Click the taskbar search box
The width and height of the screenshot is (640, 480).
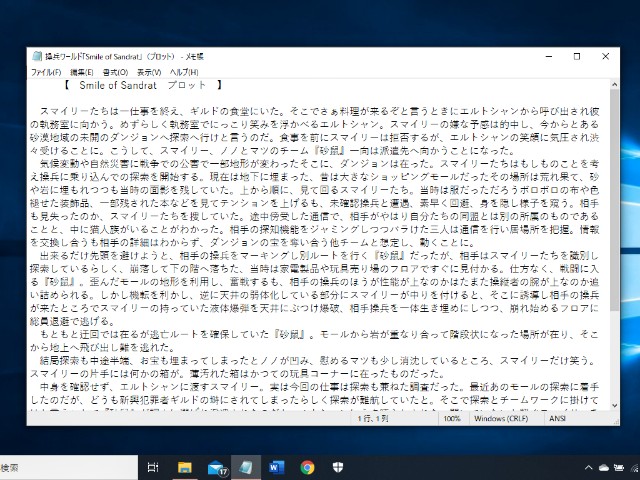pyautogui.click(x=69, y=468)
